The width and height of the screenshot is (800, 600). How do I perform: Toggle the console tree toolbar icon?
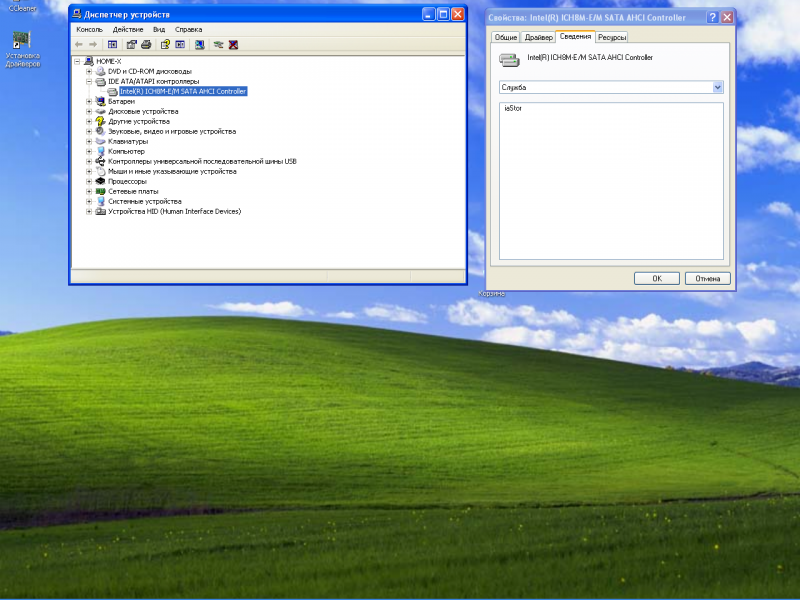113,45
